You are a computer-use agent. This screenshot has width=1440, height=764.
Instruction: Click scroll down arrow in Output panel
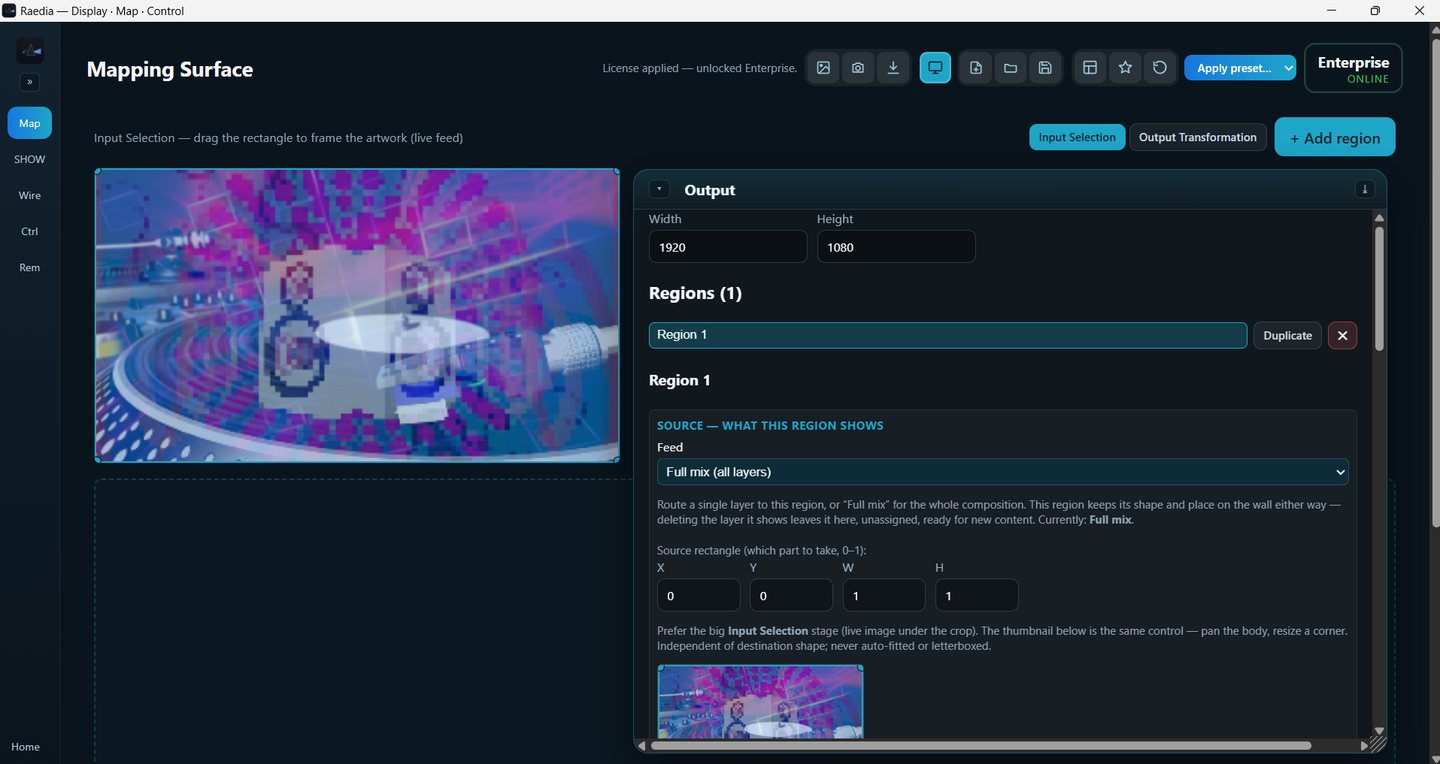pos(1379,731)
